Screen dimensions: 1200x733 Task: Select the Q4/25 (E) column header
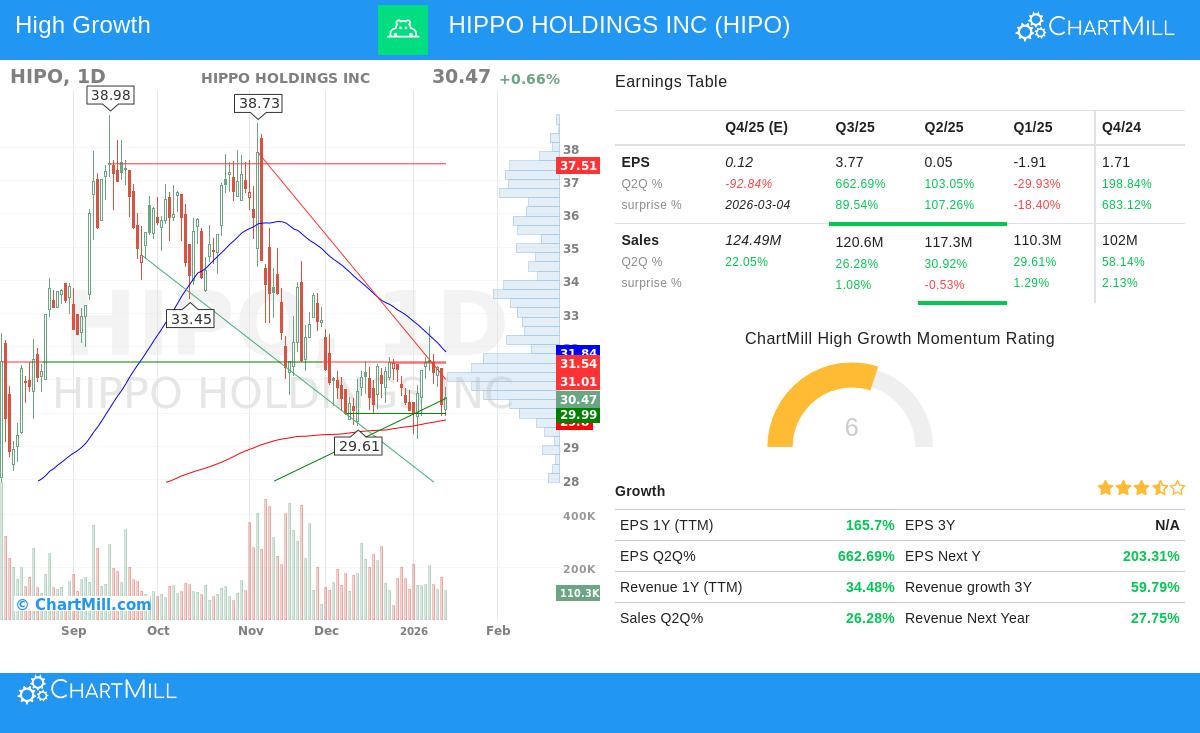click(756, 127)
